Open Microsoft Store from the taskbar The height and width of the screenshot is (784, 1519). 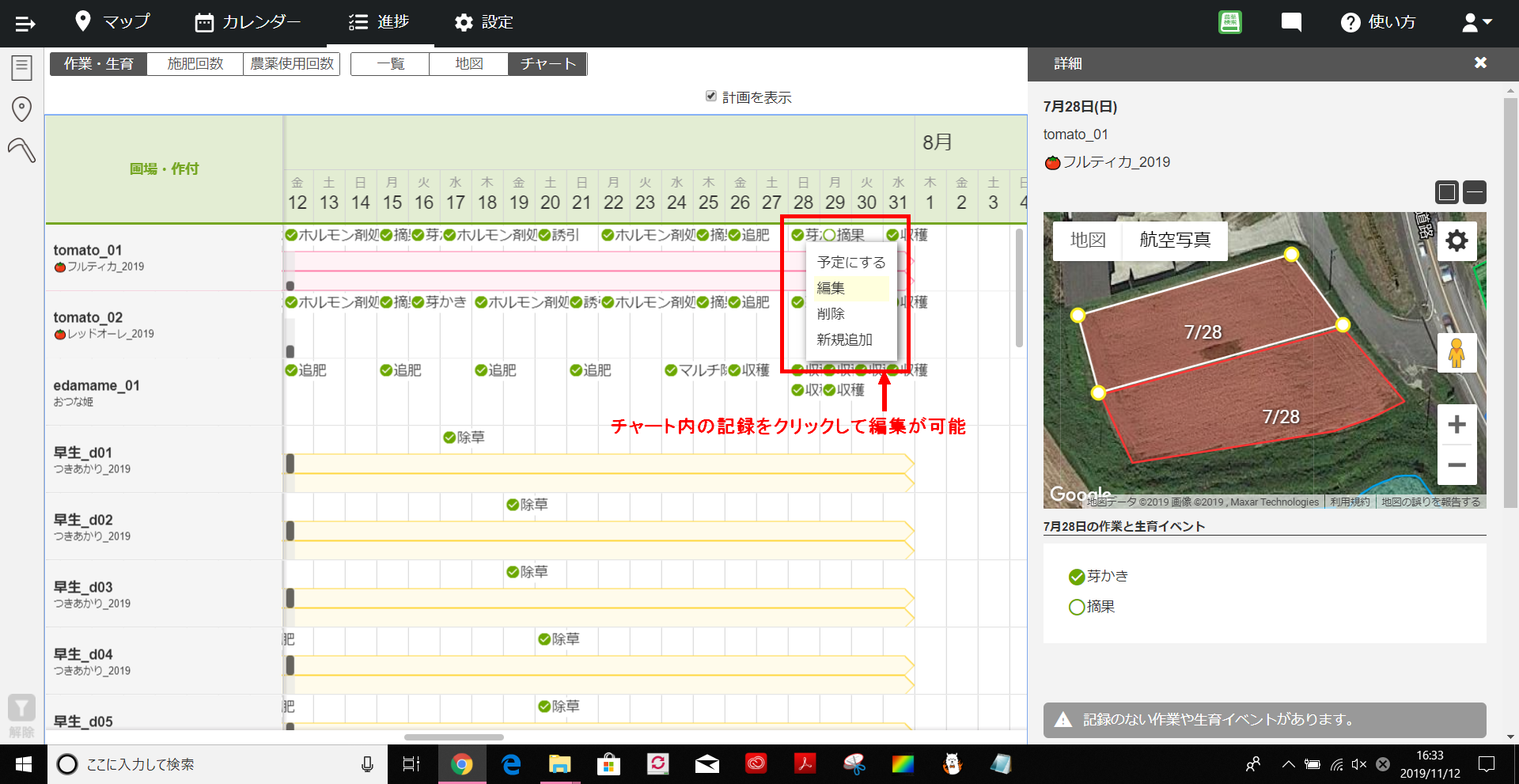pos(608,764)
